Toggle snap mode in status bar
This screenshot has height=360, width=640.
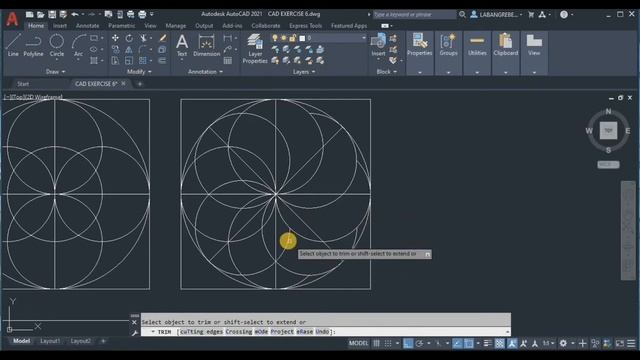pyautogui.click(x=388, y=343)
